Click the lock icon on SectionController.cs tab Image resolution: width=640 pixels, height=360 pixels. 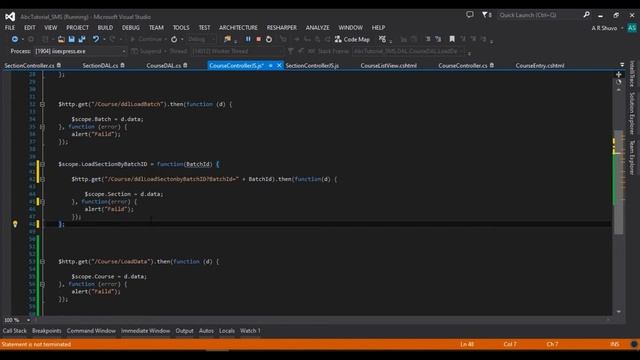(x=59, y=65)
